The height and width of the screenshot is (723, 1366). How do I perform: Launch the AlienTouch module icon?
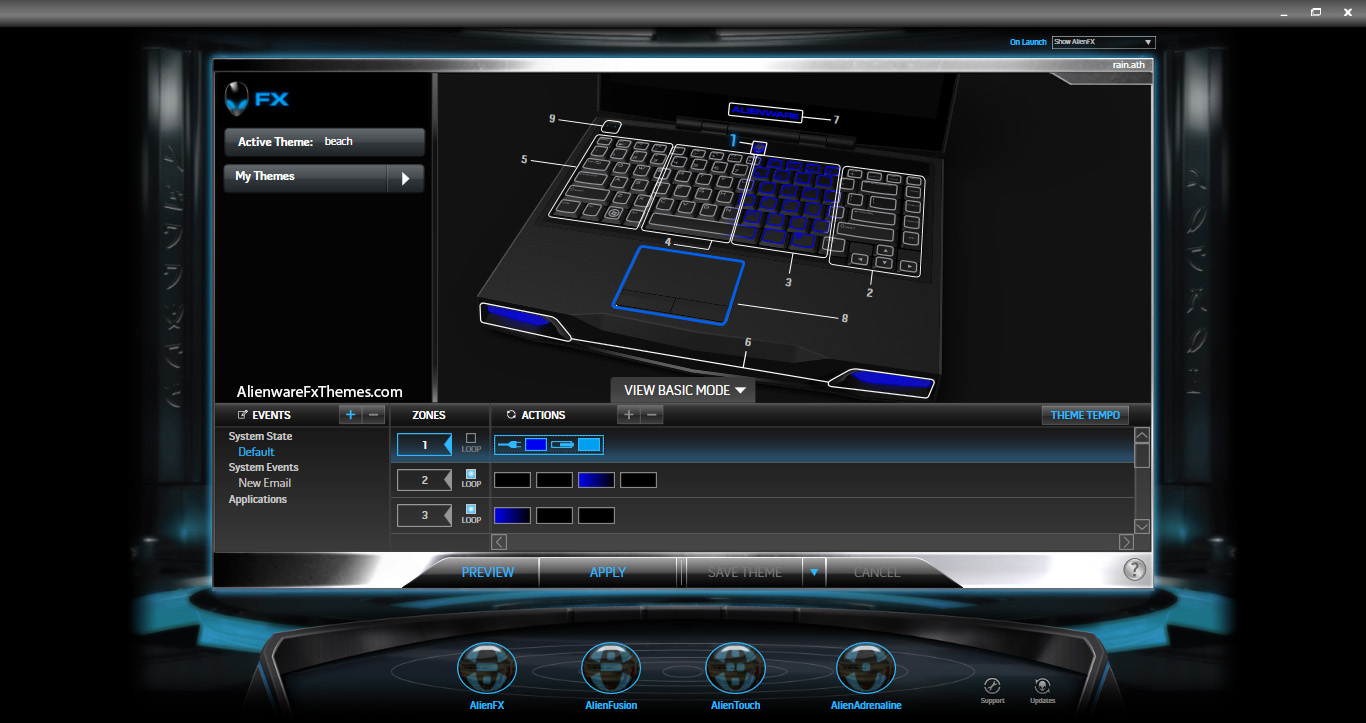(735, 668)
